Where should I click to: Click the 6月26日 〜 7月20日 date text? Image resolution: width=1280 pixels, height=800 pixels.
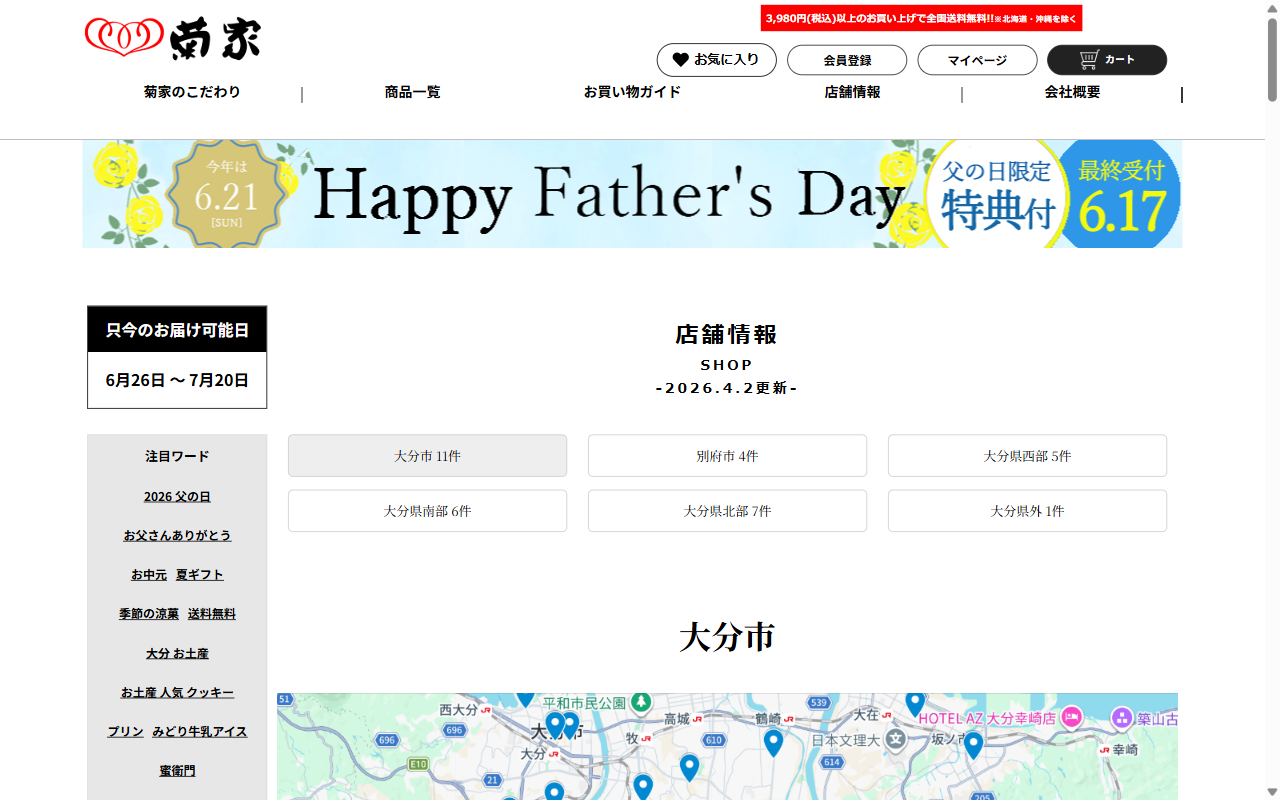click(177, 380)
